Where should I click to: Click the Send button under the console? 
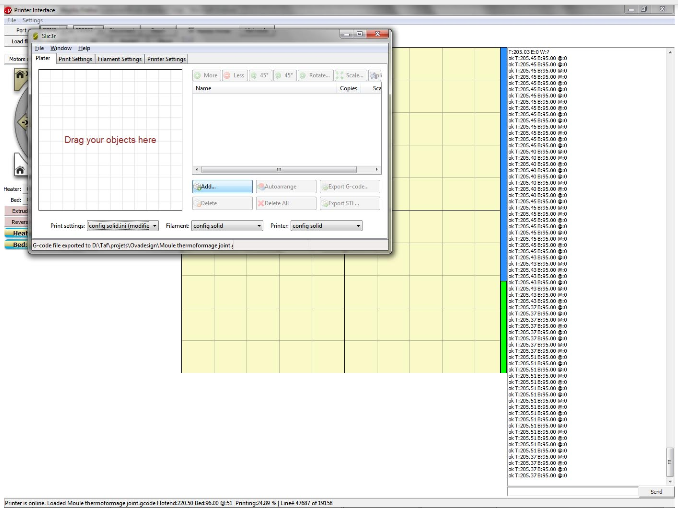655,492
